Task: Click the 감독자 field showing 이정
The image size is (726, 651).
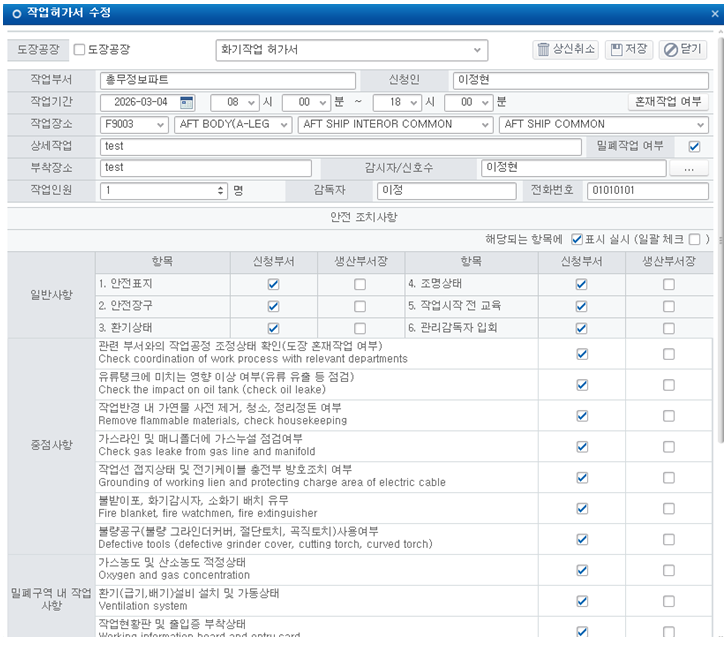Action: click(x=447, y=190)
